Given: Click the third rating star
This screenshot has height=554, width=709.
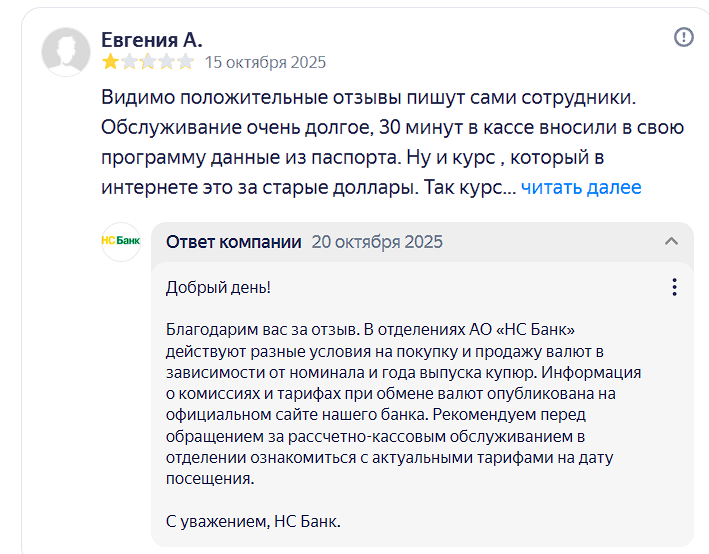Looking at the screenshot, I should pyautogui.click(x=148, y=62).
